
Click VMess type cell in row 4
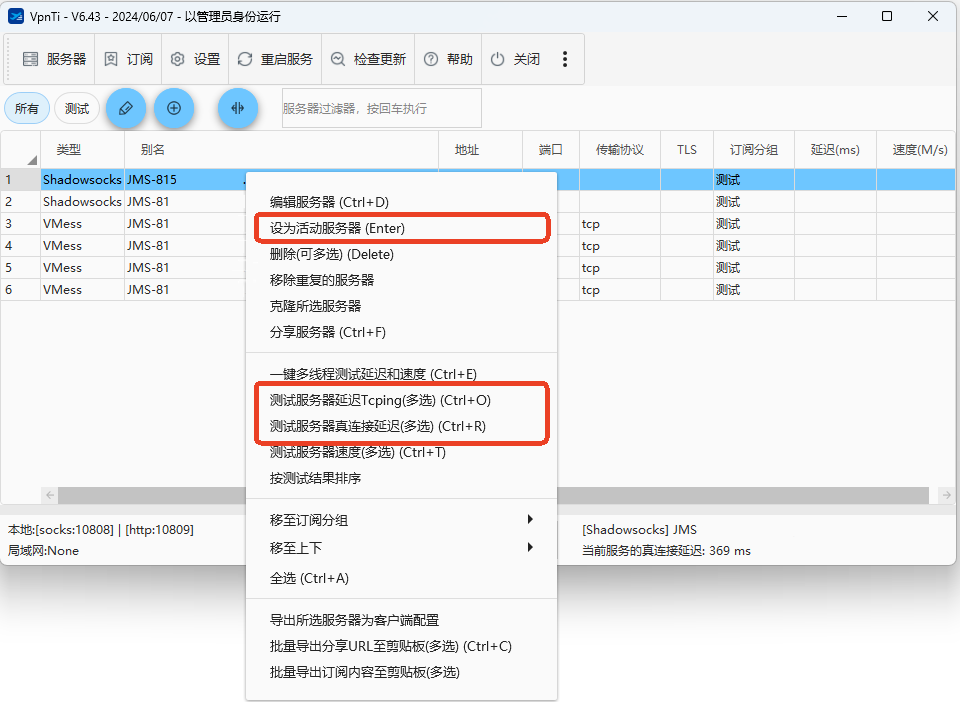[82, 246]
